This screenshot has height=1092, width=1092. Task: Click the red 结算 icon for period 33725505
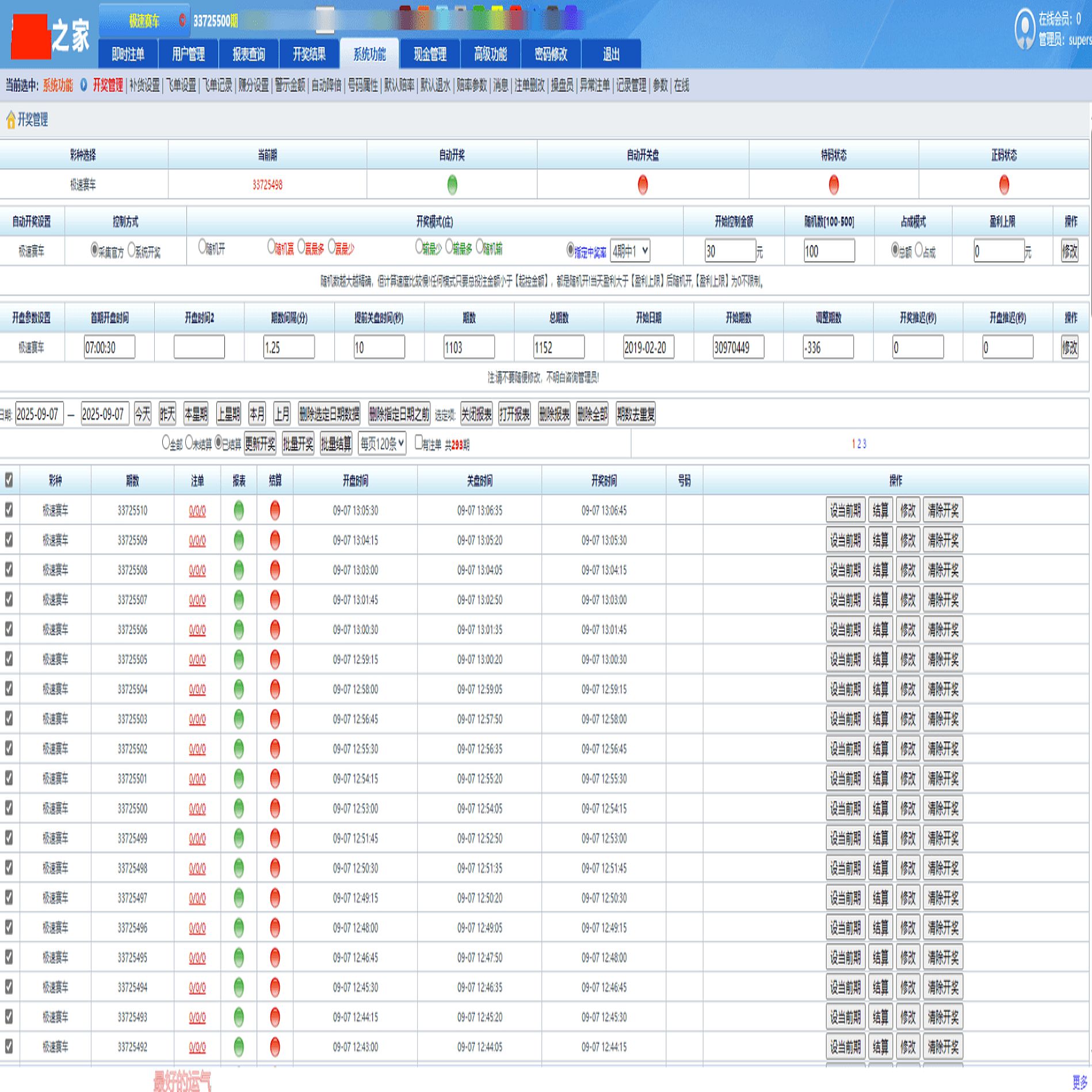click(x=275, y=659)
